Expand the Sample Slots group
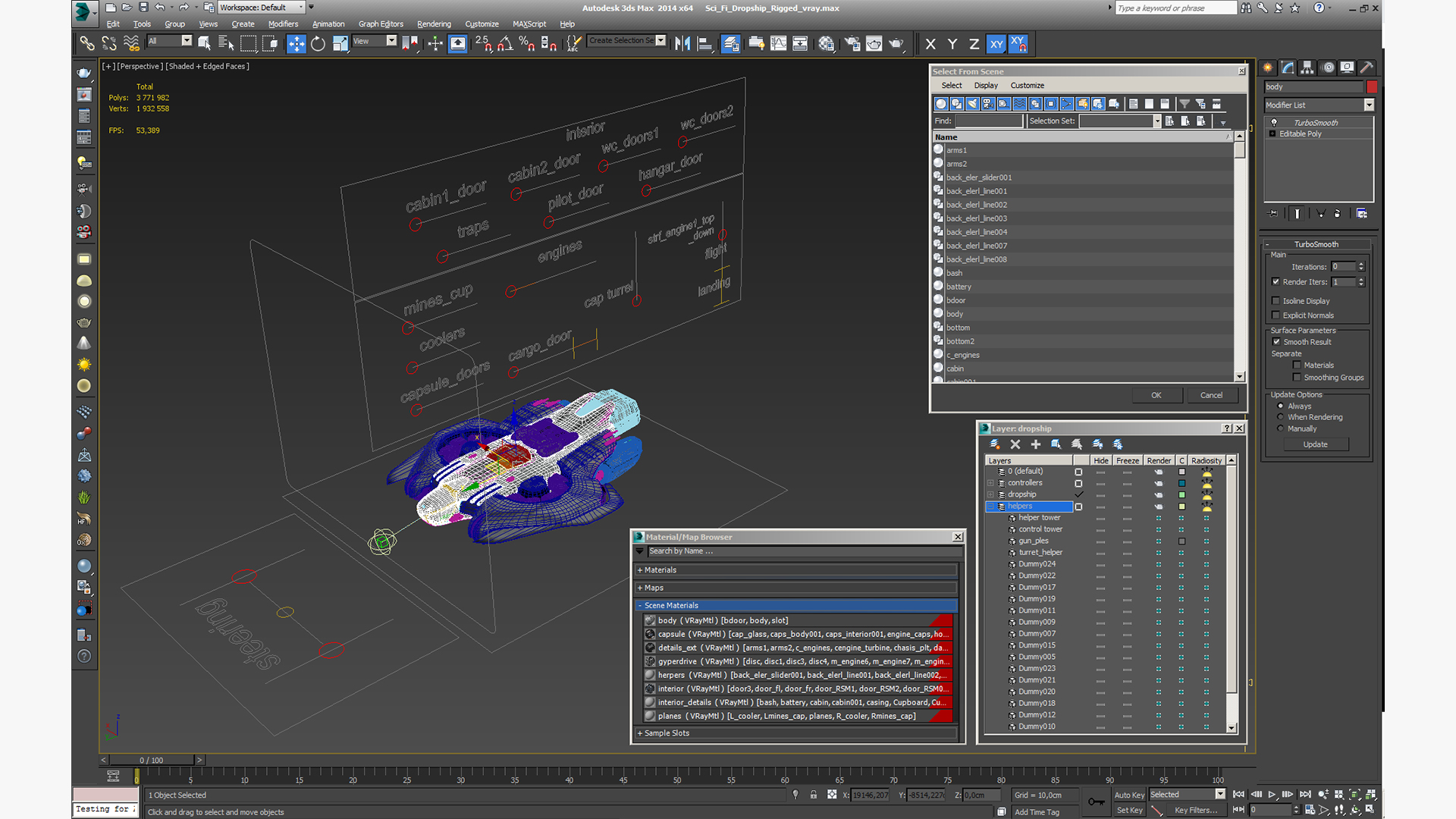Viewport: 1456px width, 819px height. coord(640,733)
